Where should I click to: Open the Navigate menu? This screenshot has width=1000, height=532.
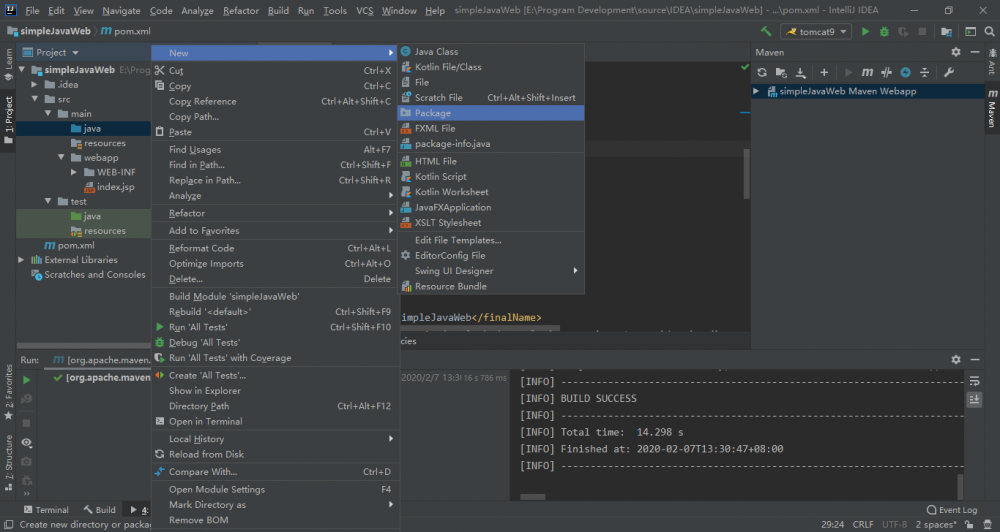pos(121,11)
